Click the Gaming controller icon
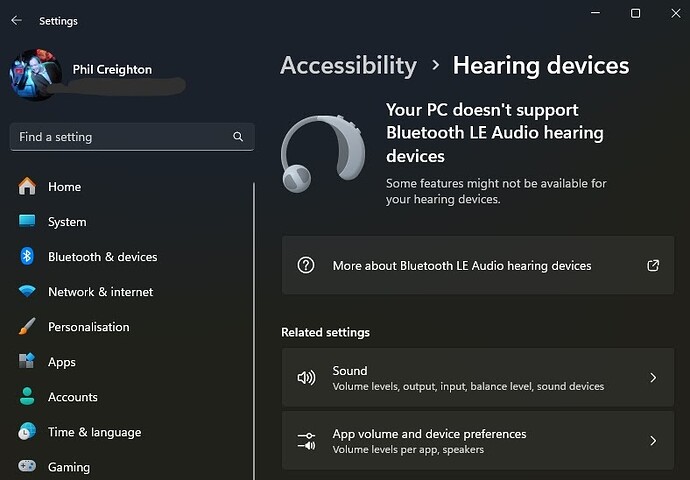Screen dimensions: 690x480 point(27,466)
